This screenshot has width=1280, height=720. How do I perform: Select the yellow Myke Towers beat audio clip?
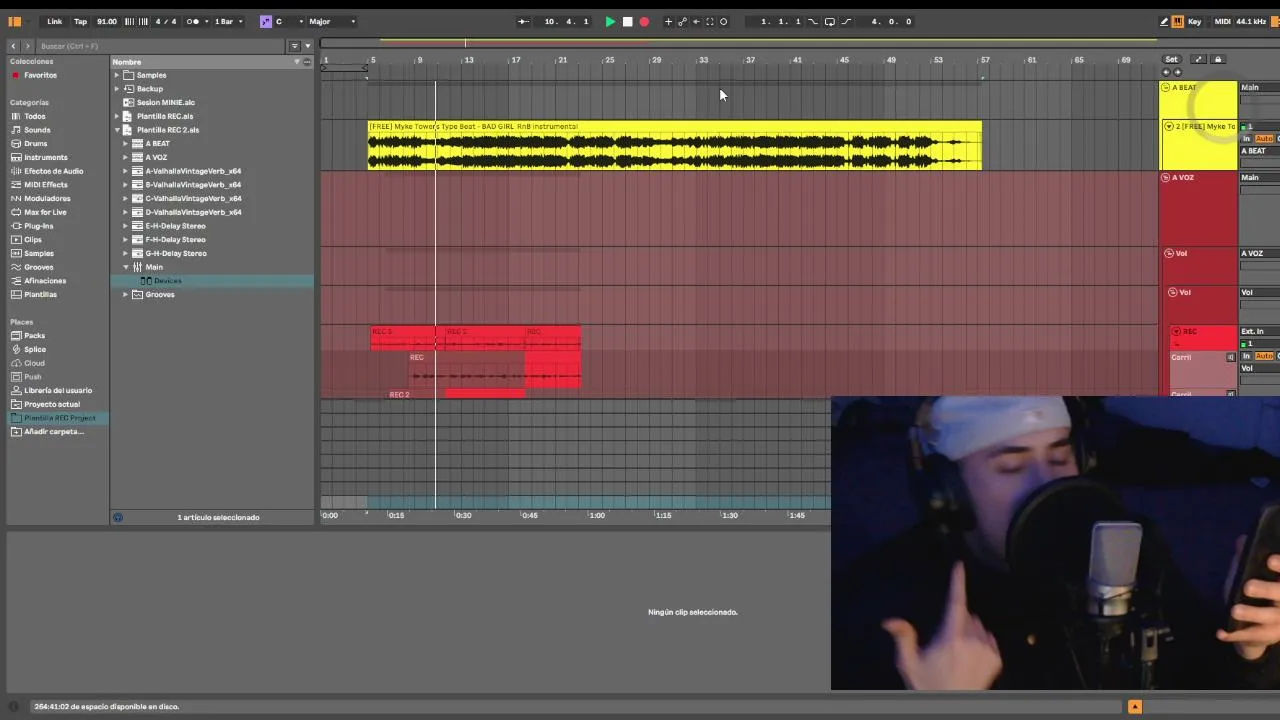point(675,146)
